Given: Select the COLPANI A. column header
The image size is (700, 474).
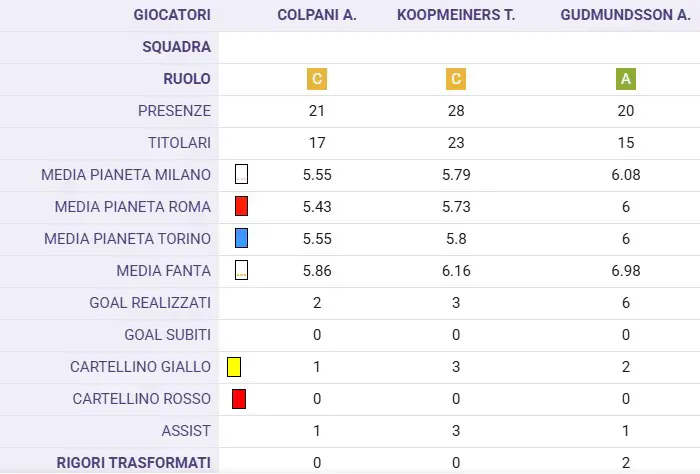Looking at the screenshot, I should [317, 15].
